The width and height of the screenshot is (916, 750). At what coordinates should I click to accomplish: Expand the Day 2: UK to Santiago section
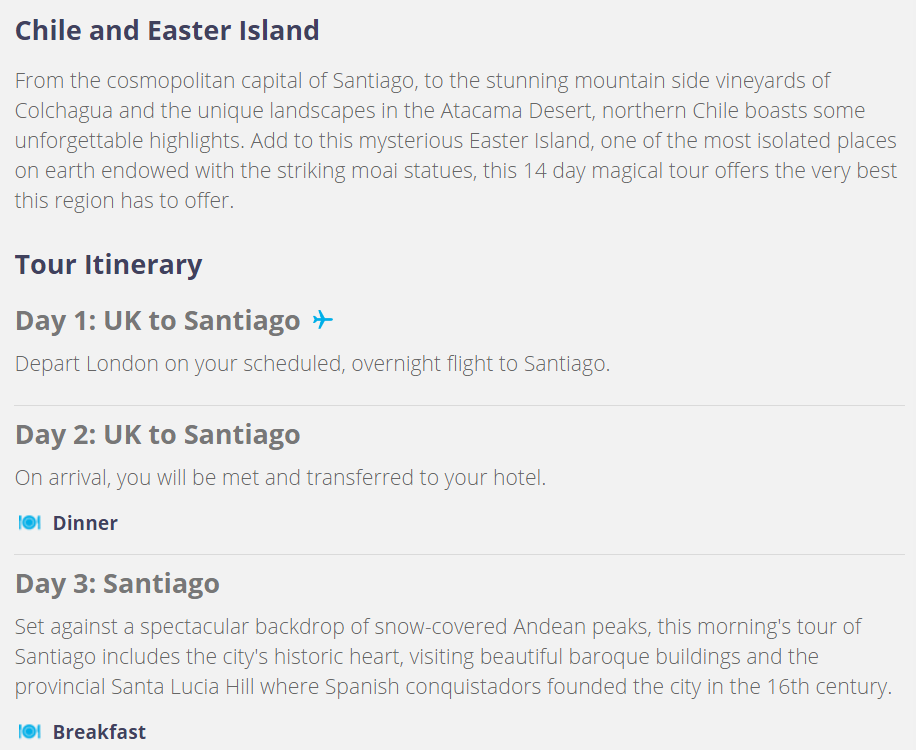click(x=158, y=435)
